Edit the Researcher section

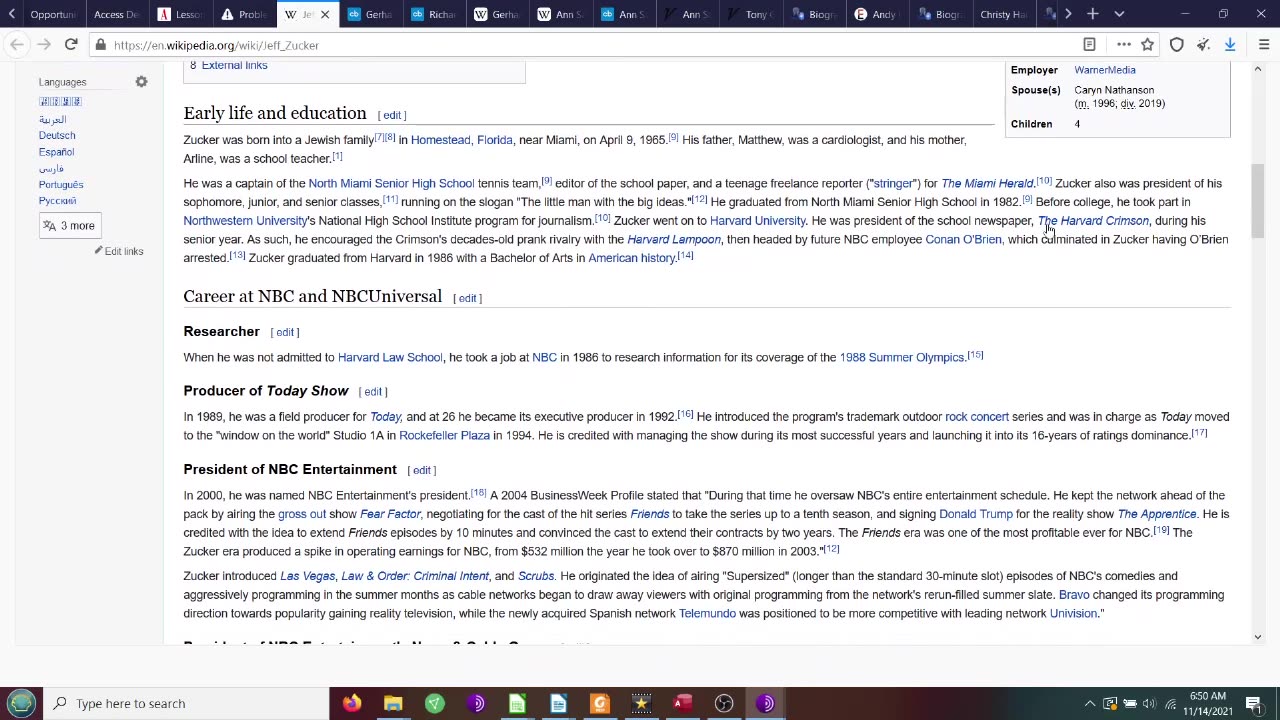pyautogui.click(x=285, y=332)
